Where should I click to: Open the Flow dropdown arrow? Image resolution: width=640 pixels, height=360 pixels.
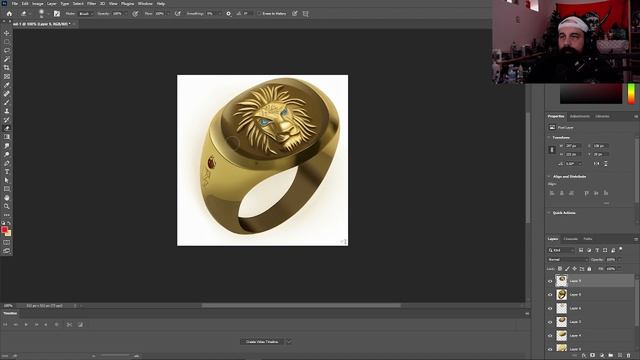(x=168, y=13)
